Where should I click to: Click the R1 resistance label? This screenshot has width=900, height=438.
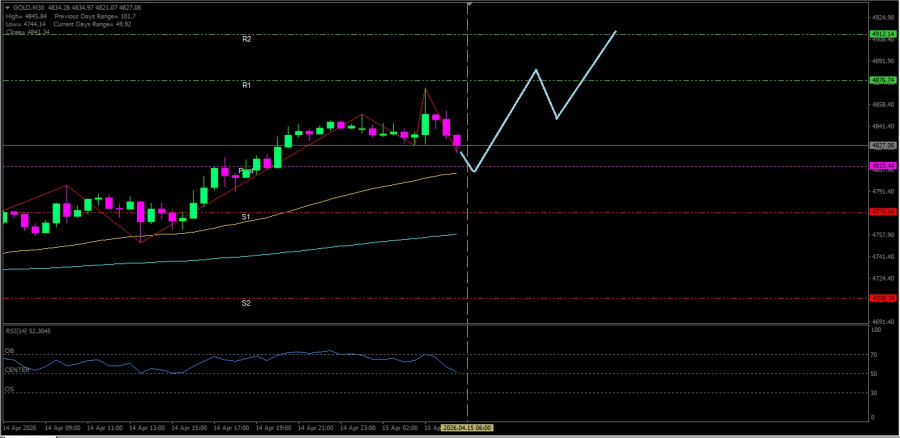[x=246, y=86]
